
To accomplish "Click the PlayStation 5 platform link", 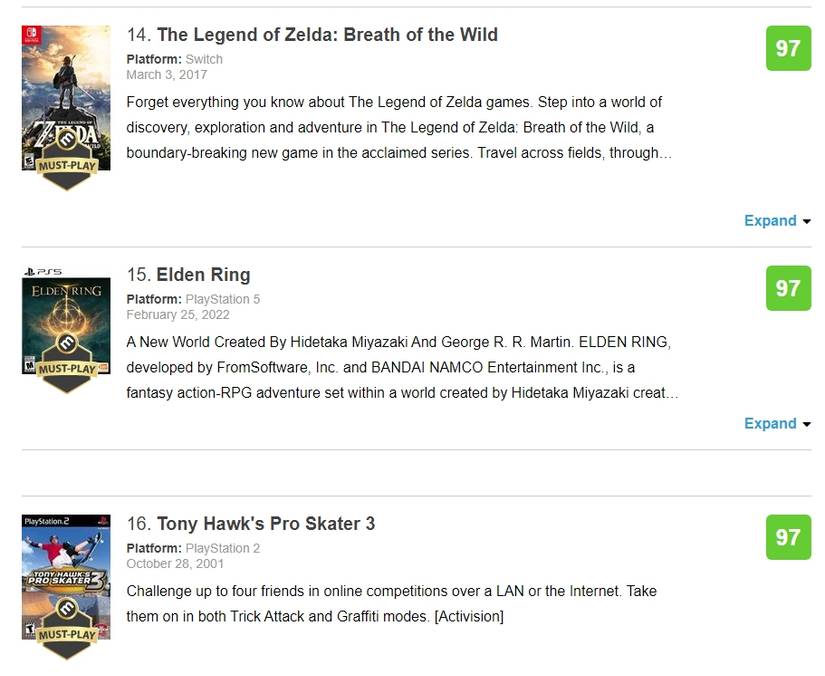I will pyautogui.click(x=223, y=299).
